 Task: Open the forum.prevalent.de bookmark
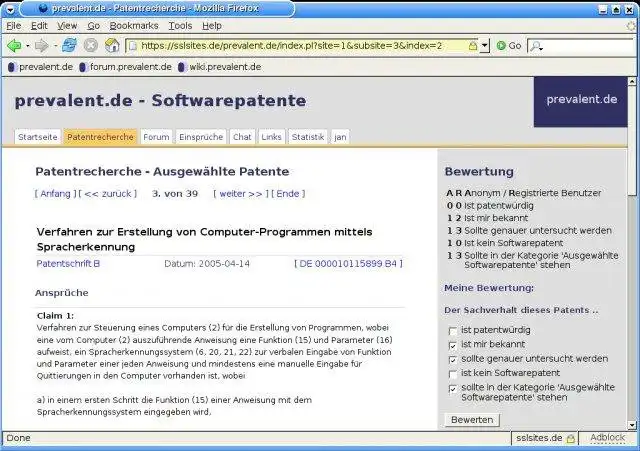125,67
